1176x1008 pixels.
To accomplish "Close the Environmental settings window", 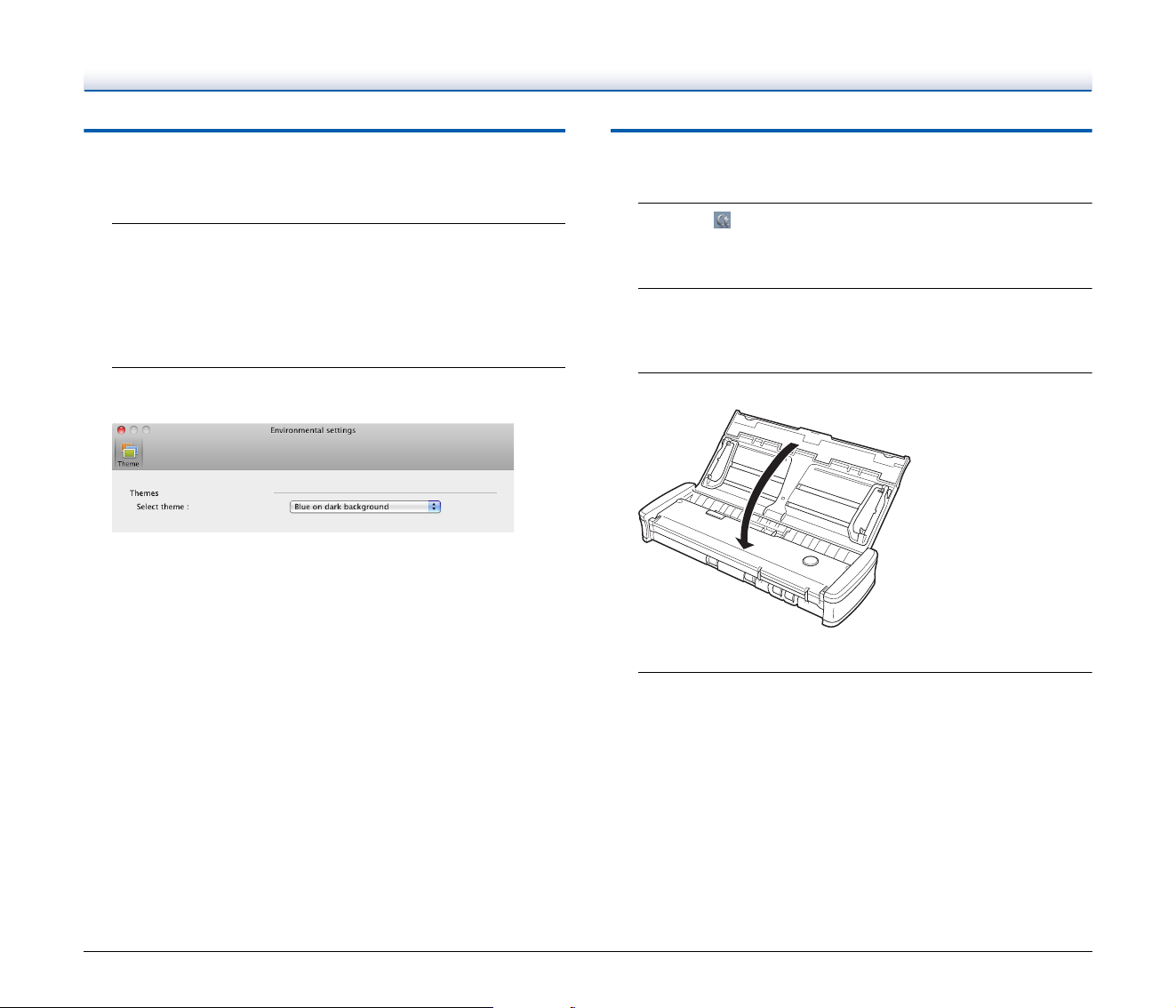I will (122, 430).
